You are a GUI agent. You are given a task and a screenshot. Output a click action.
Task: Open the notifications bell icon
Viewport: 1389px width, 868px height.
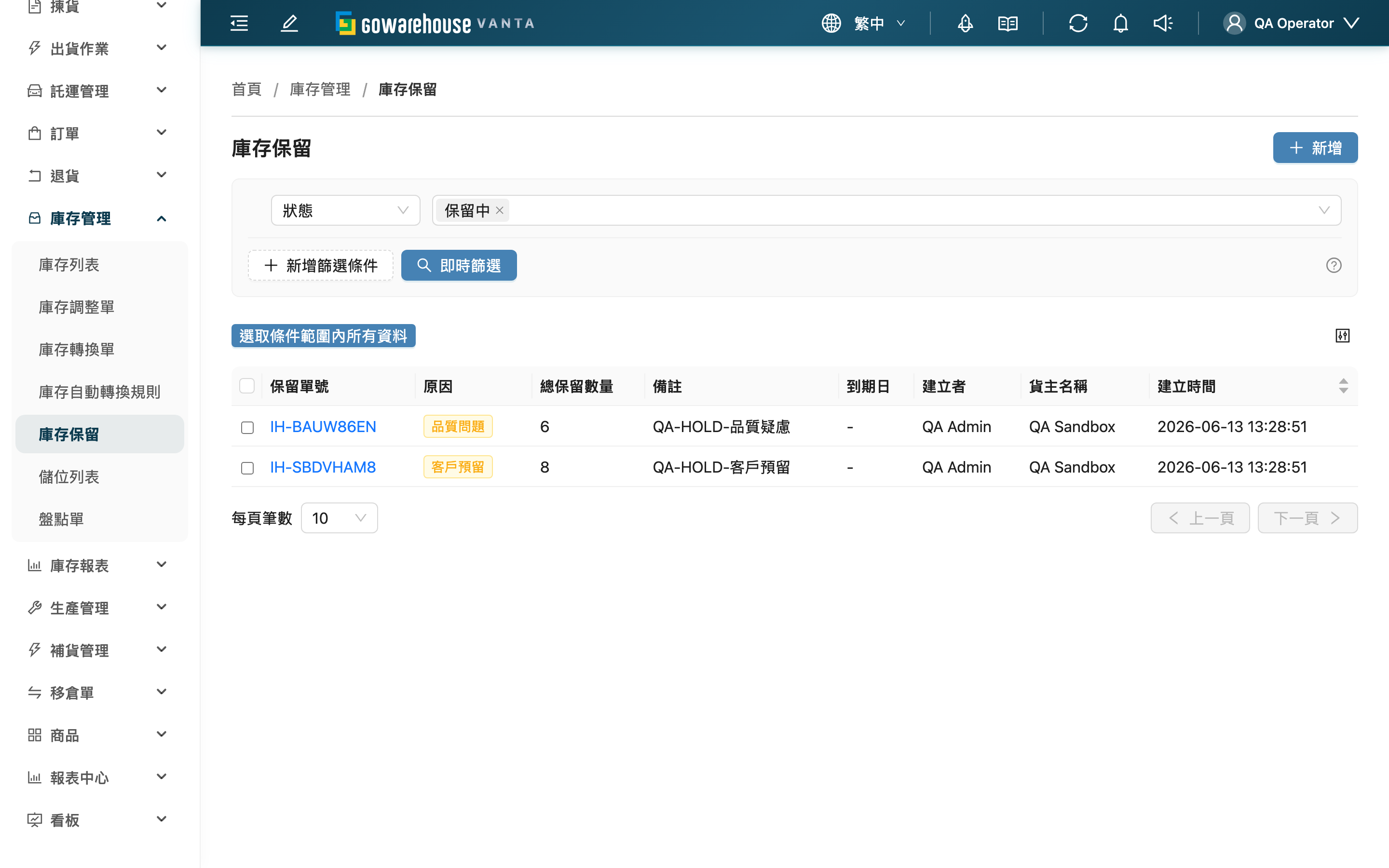1120,23
